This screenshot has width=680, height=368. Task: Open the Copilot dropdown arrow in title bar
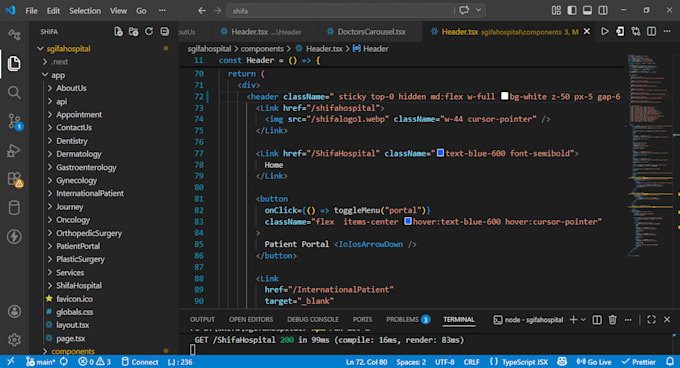pyautogui.click(x=478, y=10)
